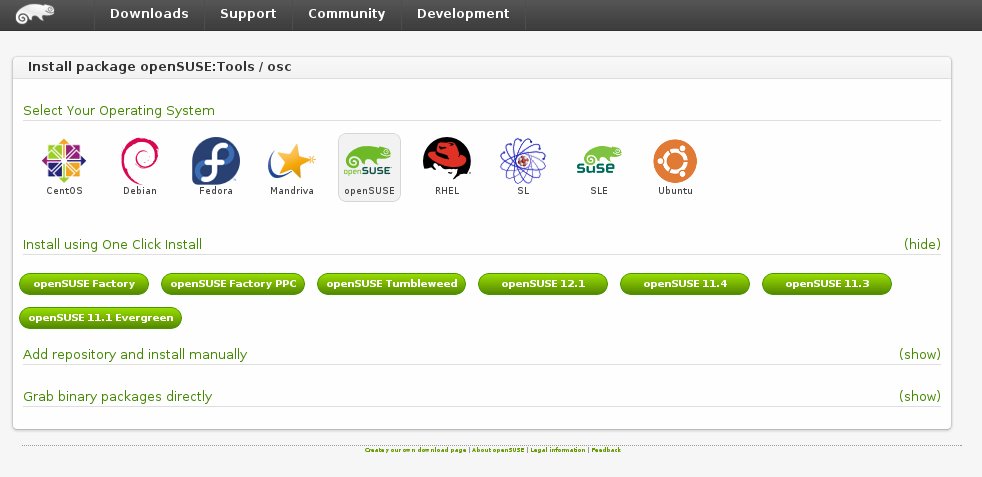The height and width of the screenshot is (477, 982).
Task: Pick the SL Scientific Linux icon
Action: click(523, 161)
